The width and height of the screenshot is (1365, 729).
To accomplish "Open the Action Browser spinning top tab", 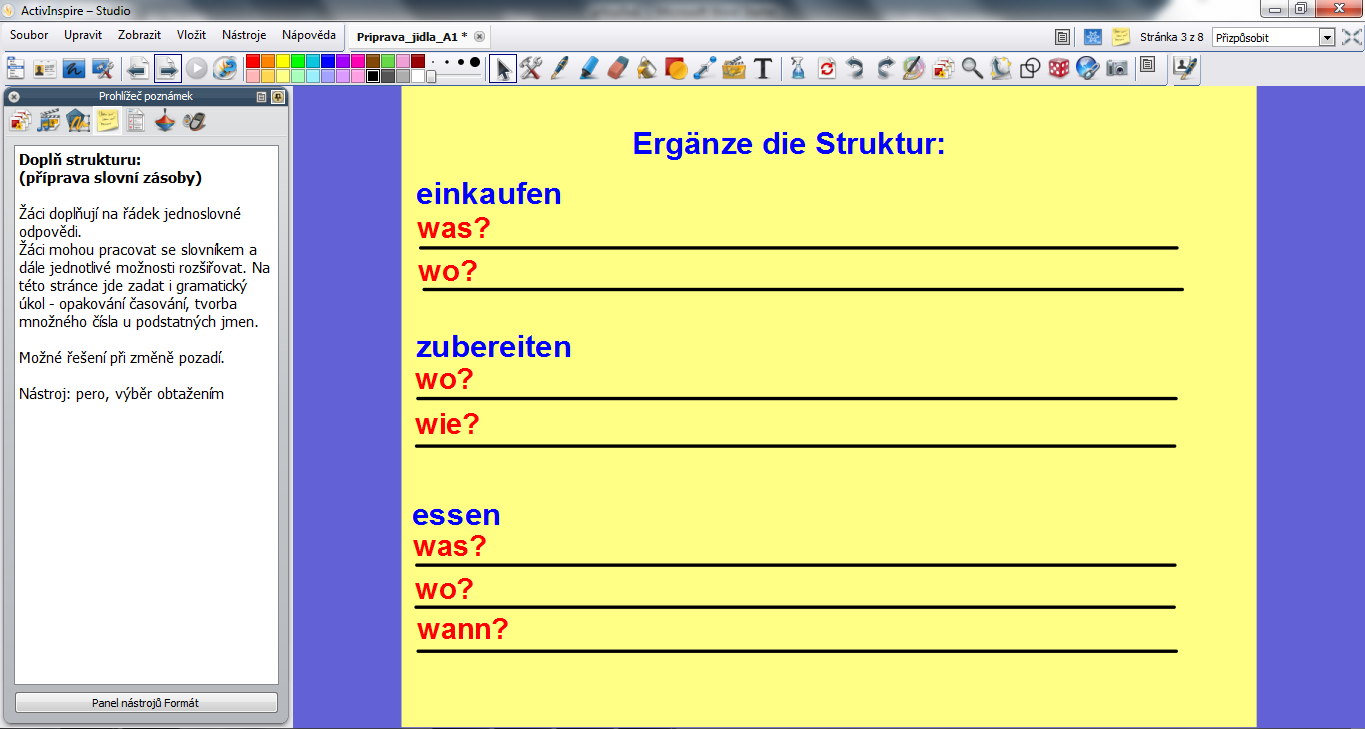I will (x=165, y=121).
